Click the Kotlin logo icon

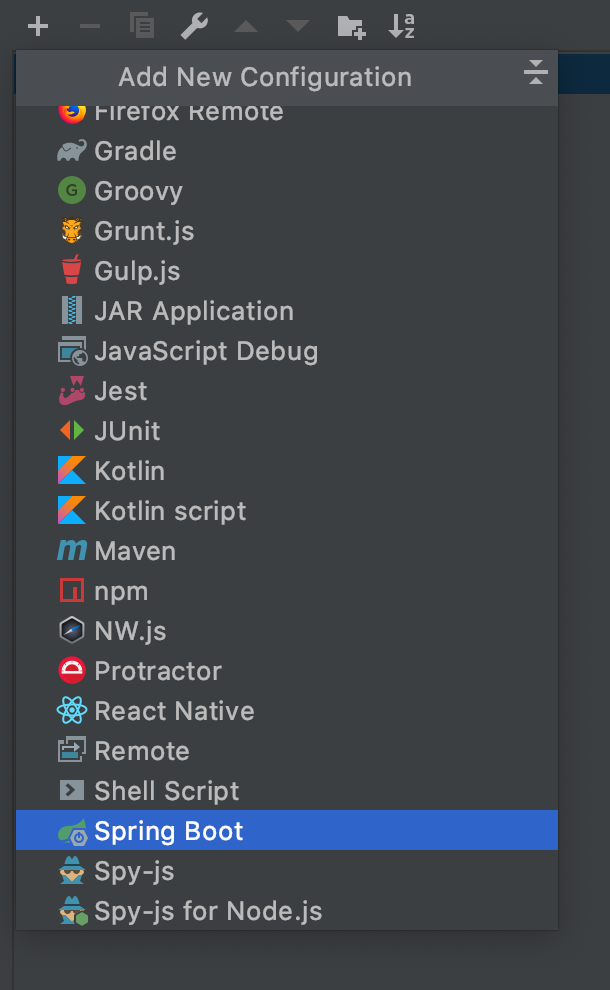pos(72,470)
